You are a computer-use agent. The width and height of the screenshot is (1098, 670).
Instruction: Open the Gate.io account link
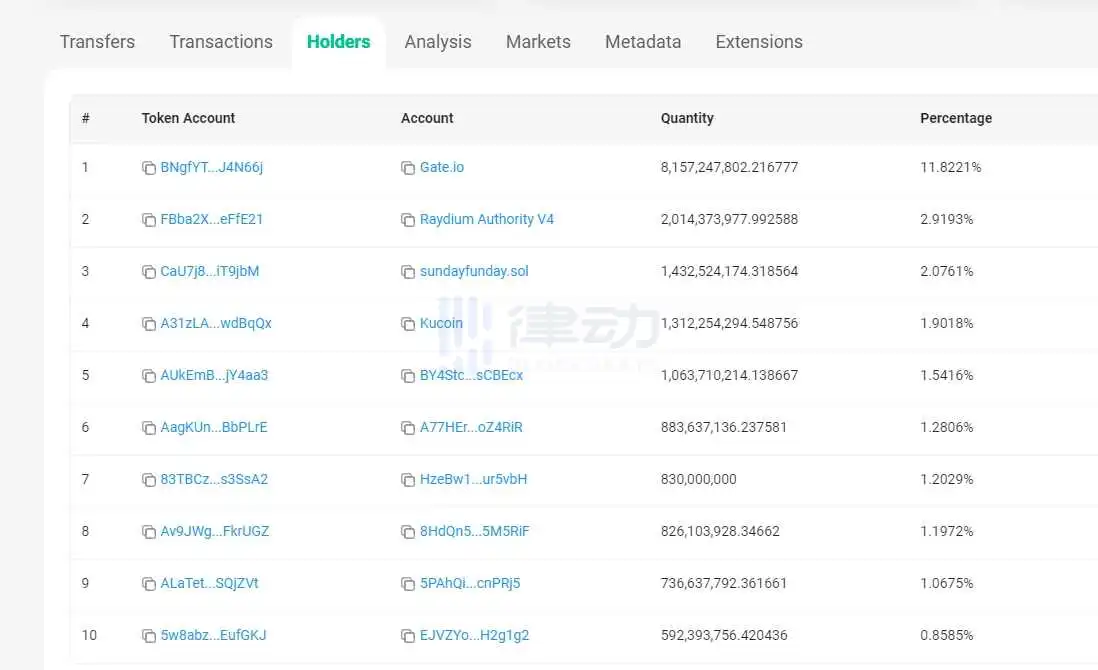coord(442,167)
